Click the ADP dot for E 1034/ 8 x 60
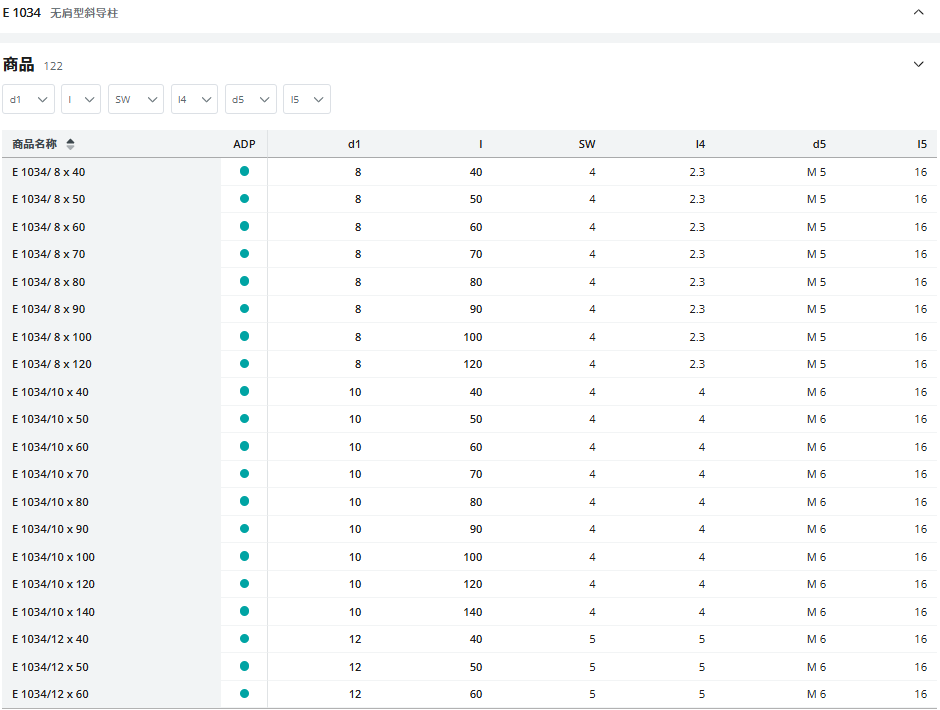The height and width of the screenshot is (710, 940). coord(244,226)
